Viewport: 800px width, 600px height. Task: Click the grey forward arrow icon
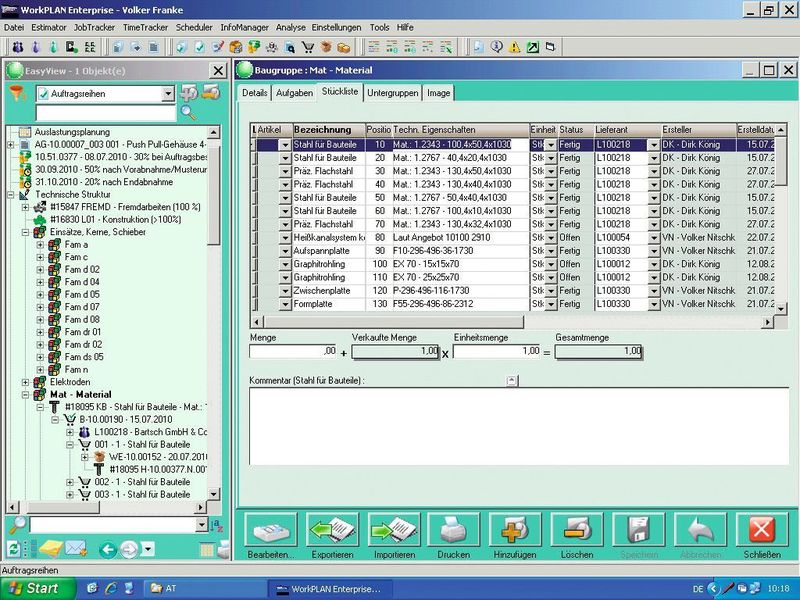(x=129, y=549)
